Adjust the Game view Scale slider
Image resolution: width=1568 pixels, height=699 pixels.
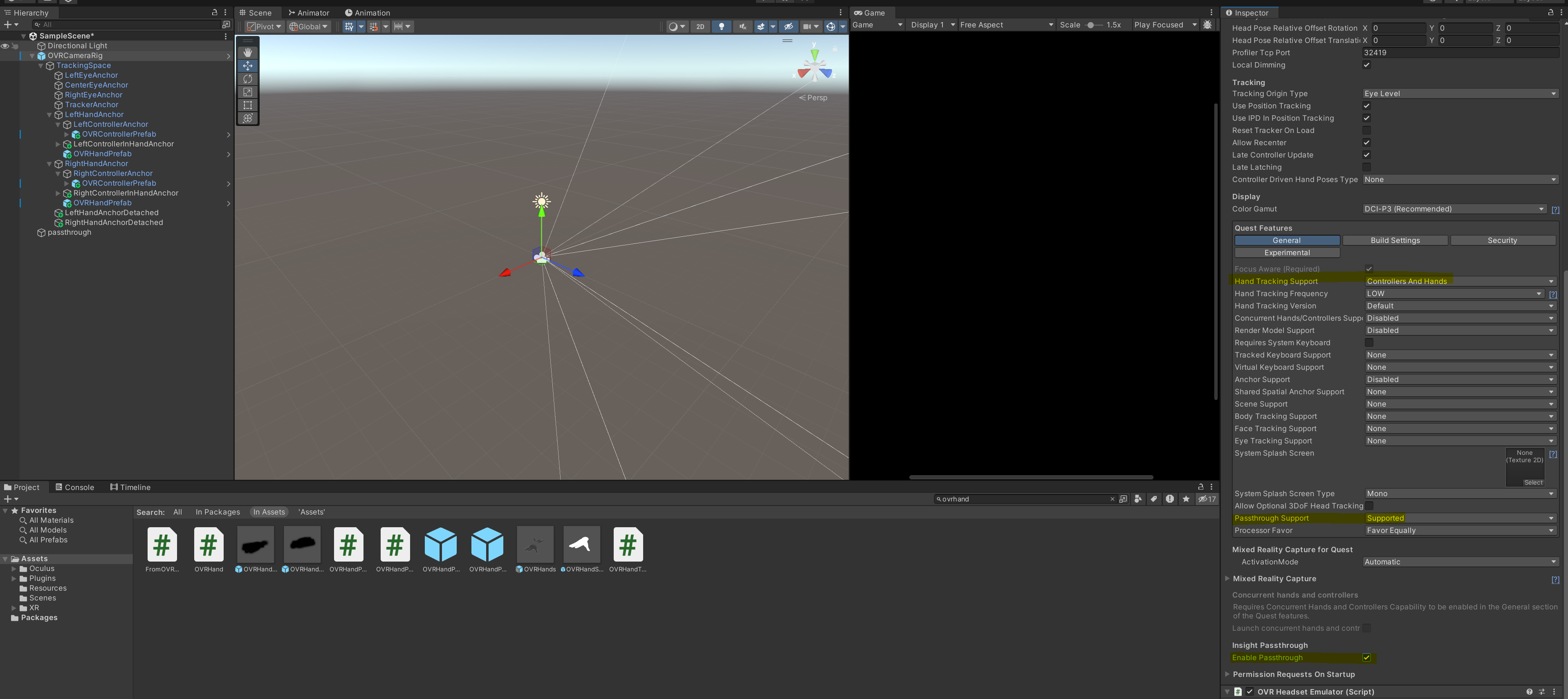(1091, 25)
